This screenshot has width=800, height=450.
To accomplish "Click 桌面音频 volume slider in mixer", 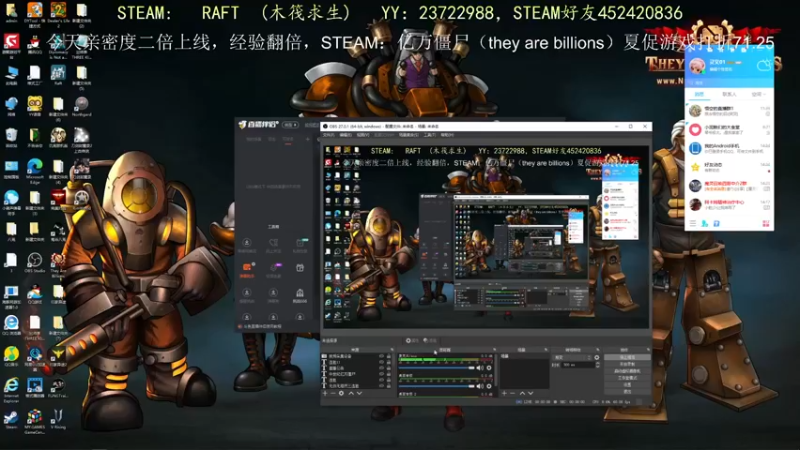I will click(437, 386).
